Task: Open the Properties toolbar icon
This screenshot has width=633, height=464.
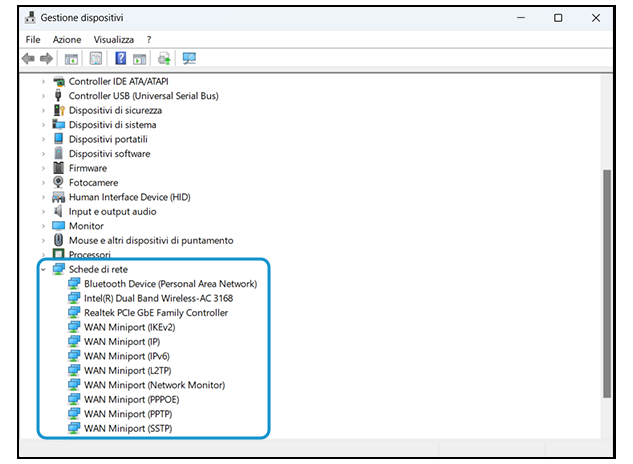Action: pos(96,59)
